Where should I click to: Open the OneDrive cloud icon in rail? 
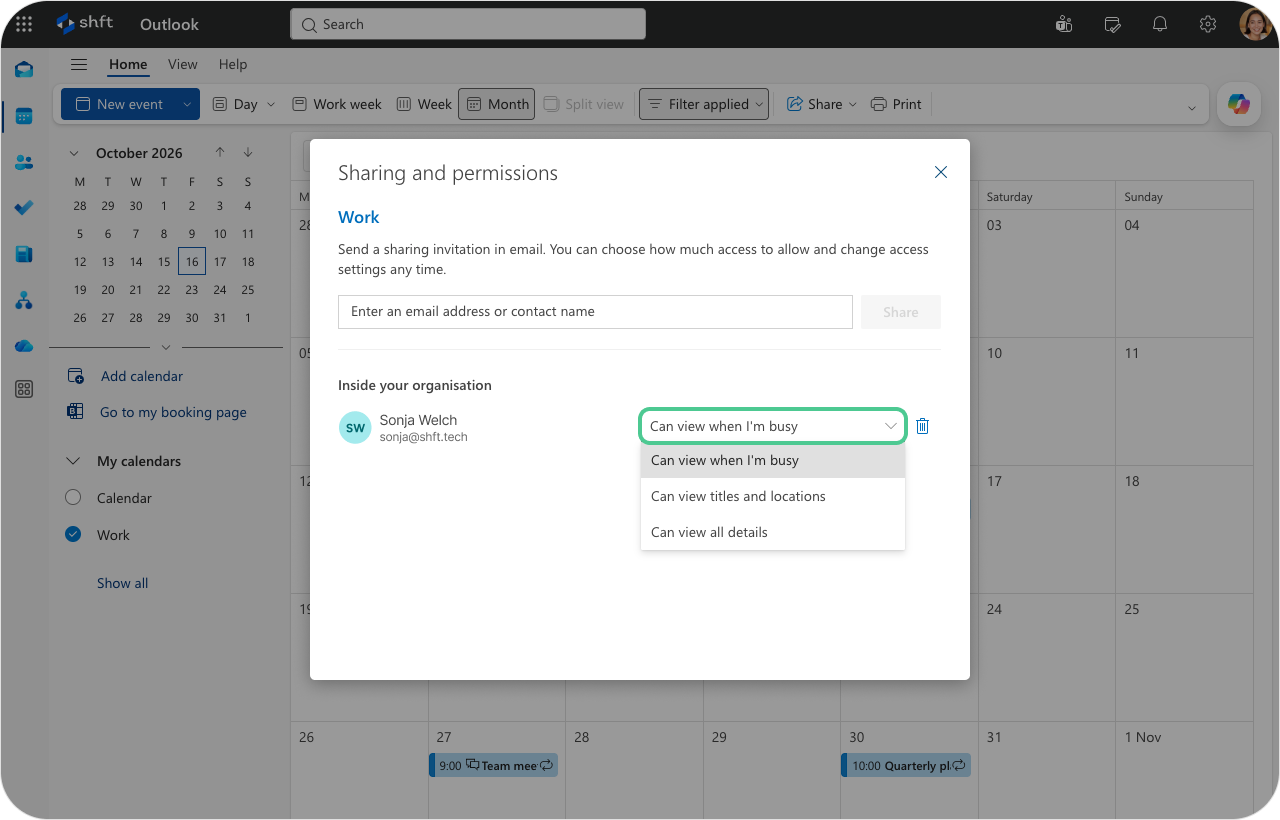coord(24,346)
